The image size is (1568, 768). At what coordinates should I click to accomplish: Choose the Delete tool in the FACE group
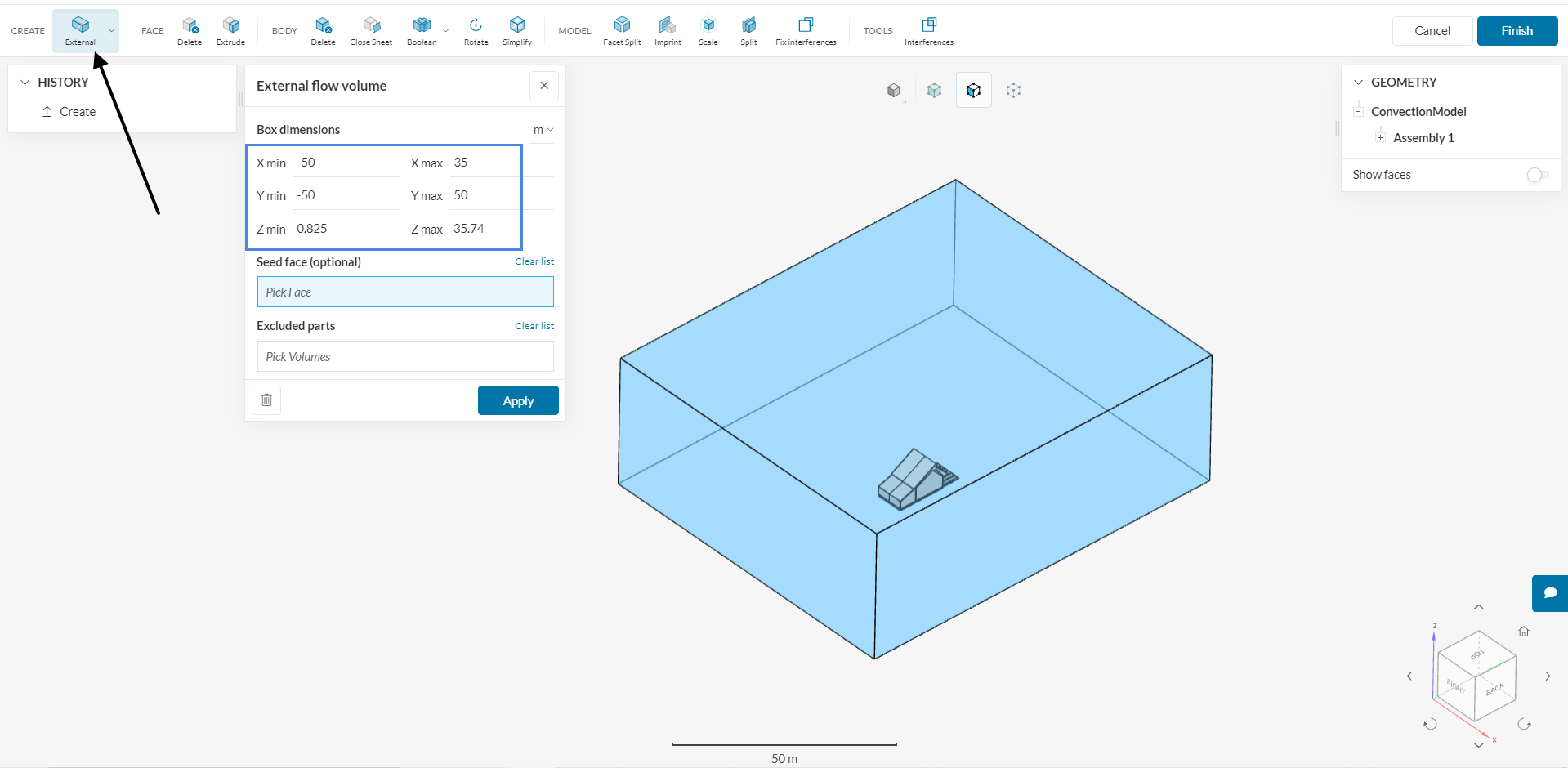(x=190, y=31)
